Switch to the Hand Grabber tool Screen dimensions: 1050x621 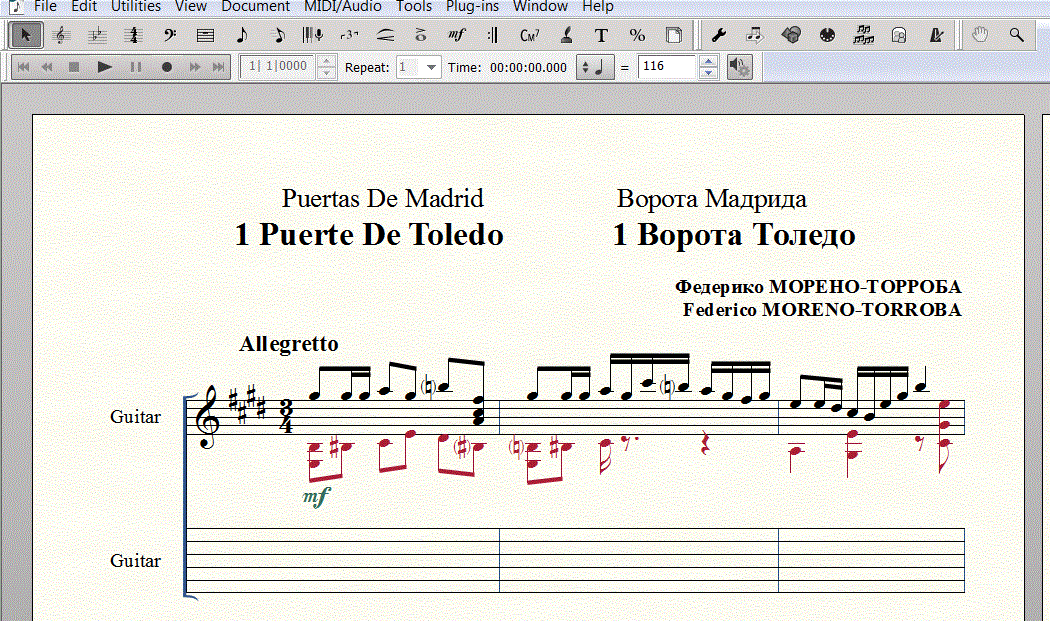[x=980, y=35]
